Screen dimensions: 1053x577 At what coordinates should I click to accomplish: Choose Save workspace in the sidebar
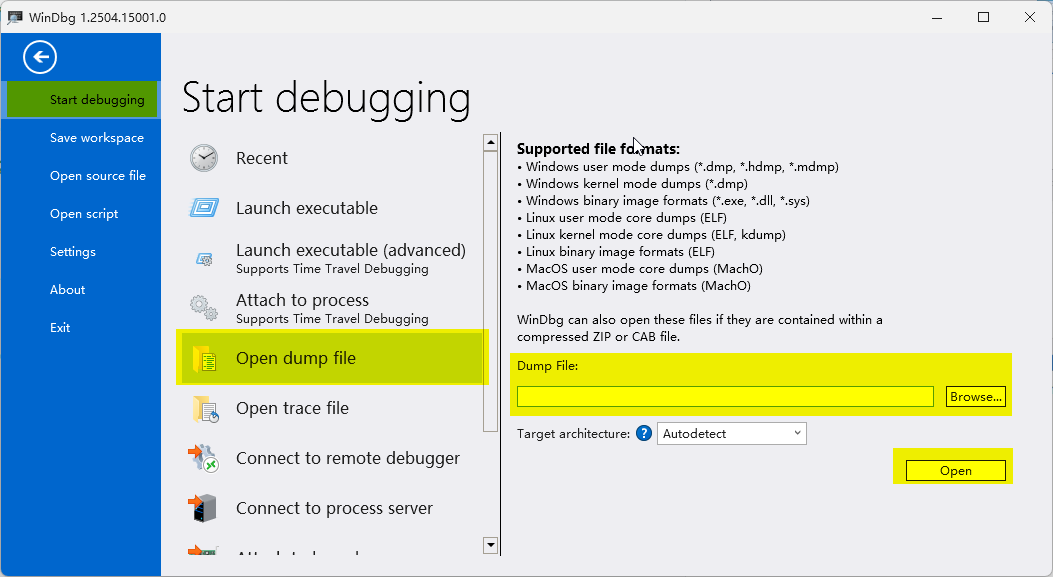pos(97,138)
